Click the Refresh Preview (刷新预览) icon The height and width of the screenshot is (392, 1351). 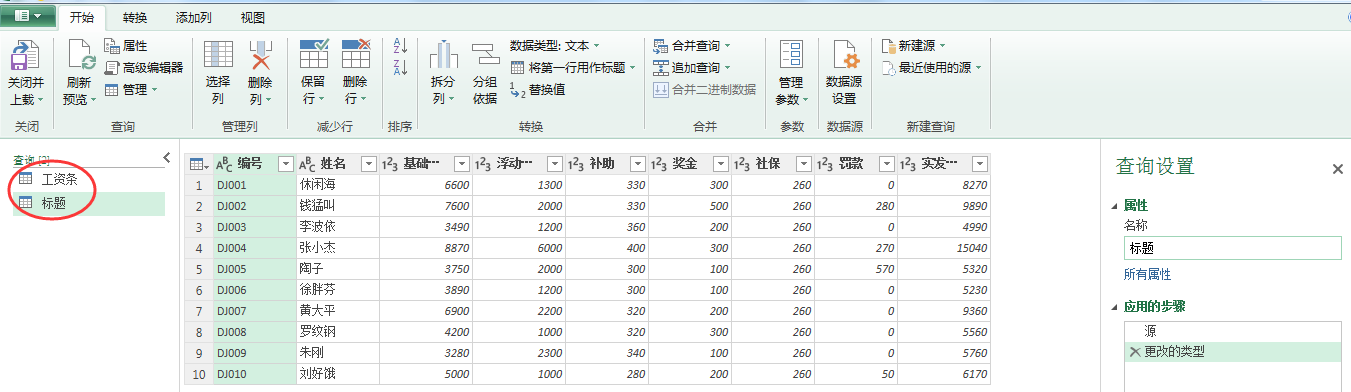81,56
